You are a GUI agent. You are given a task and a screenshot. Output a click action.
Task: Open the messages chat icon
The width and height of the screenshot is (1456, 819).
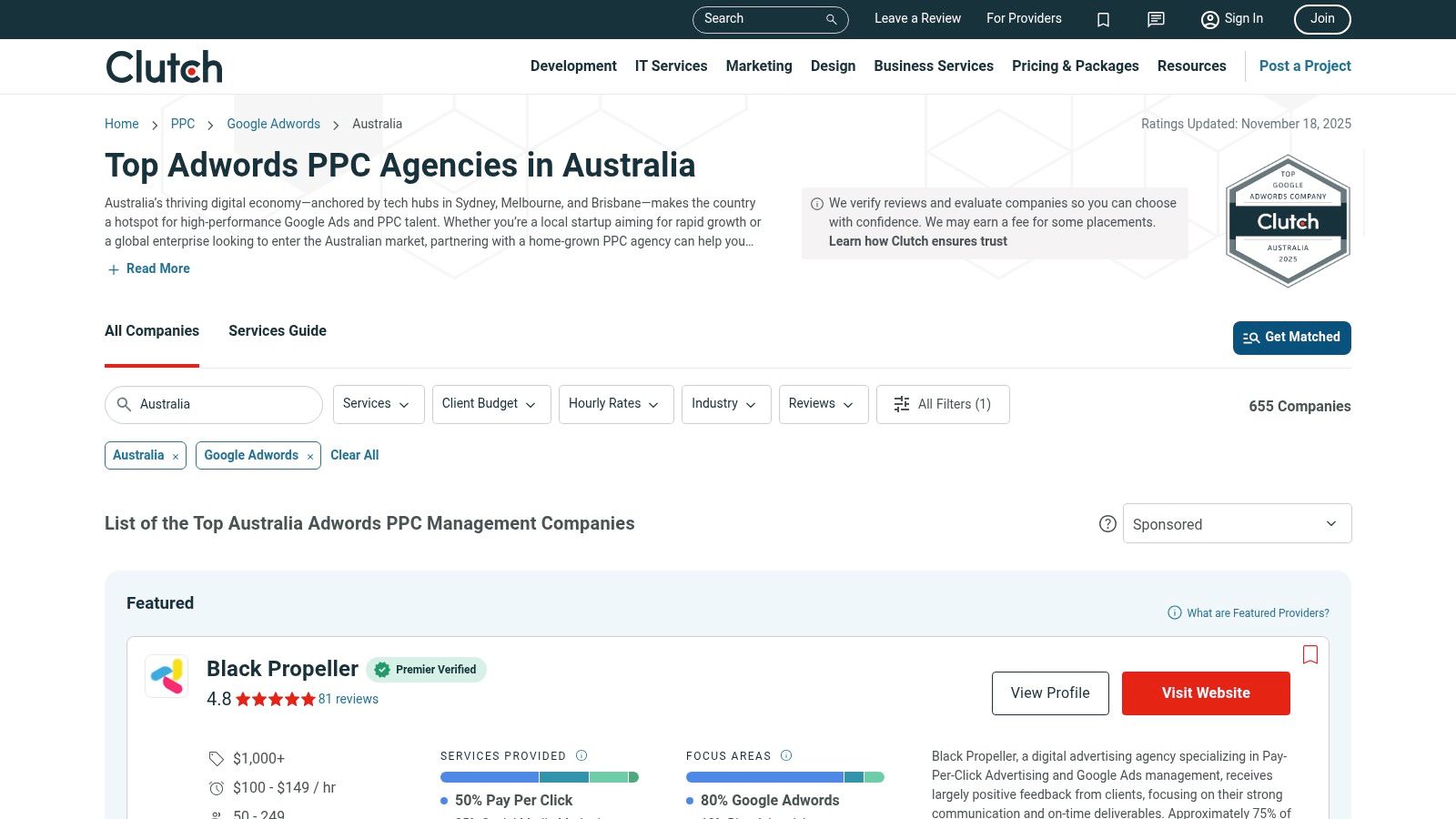pos(1156,19)
